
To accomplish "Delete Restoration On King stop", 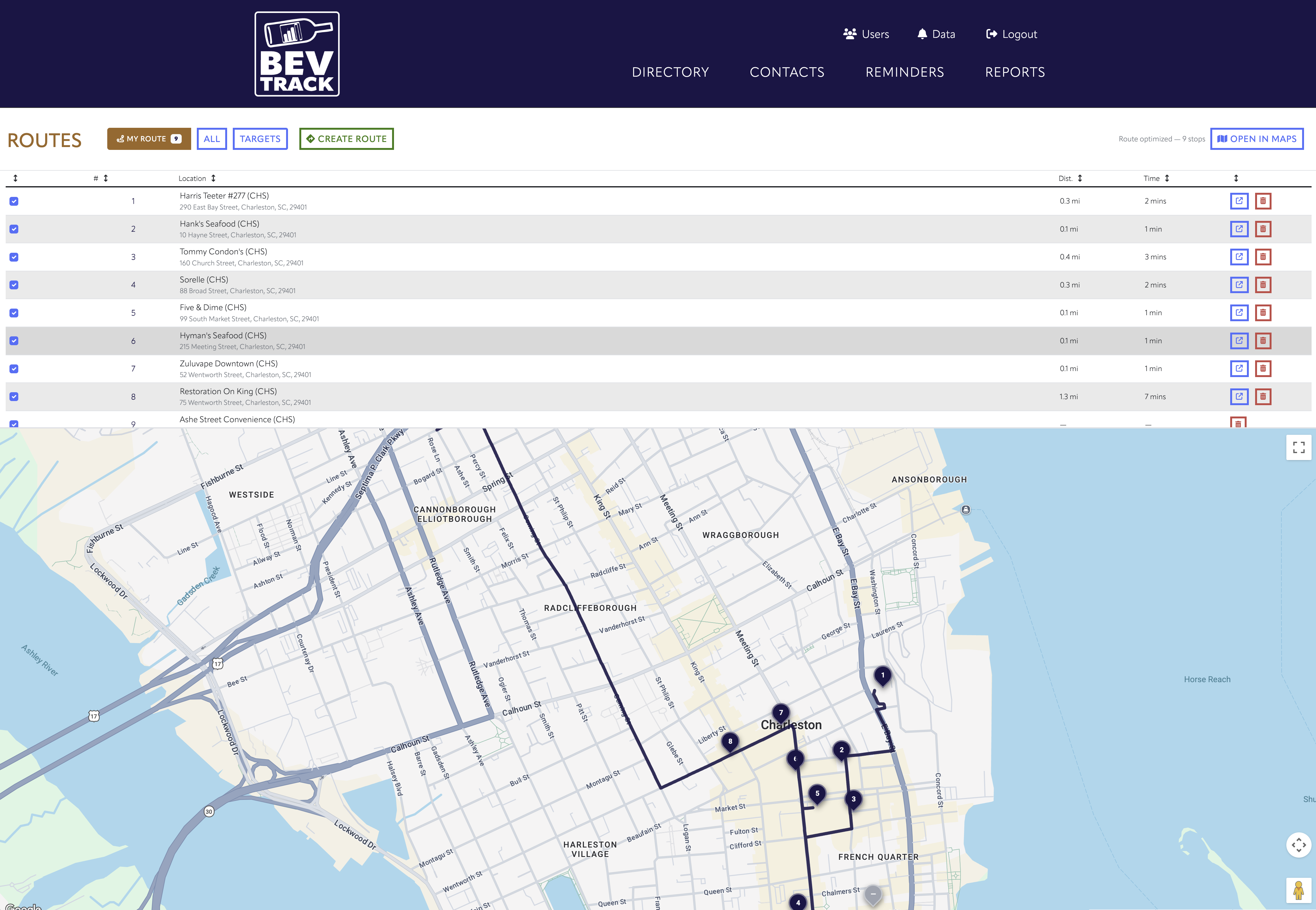I will [x=1263, y=397].
